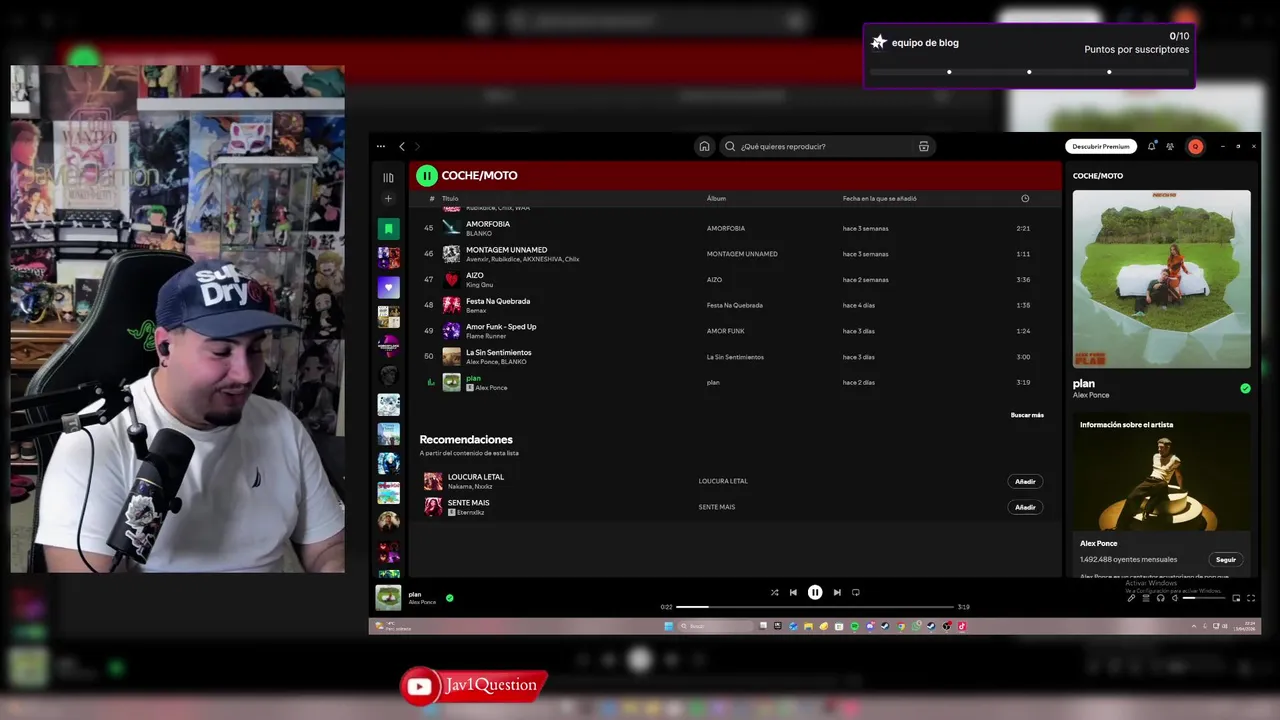
Task: Open Friend Activity people icon
Action: pos(1170,146)
